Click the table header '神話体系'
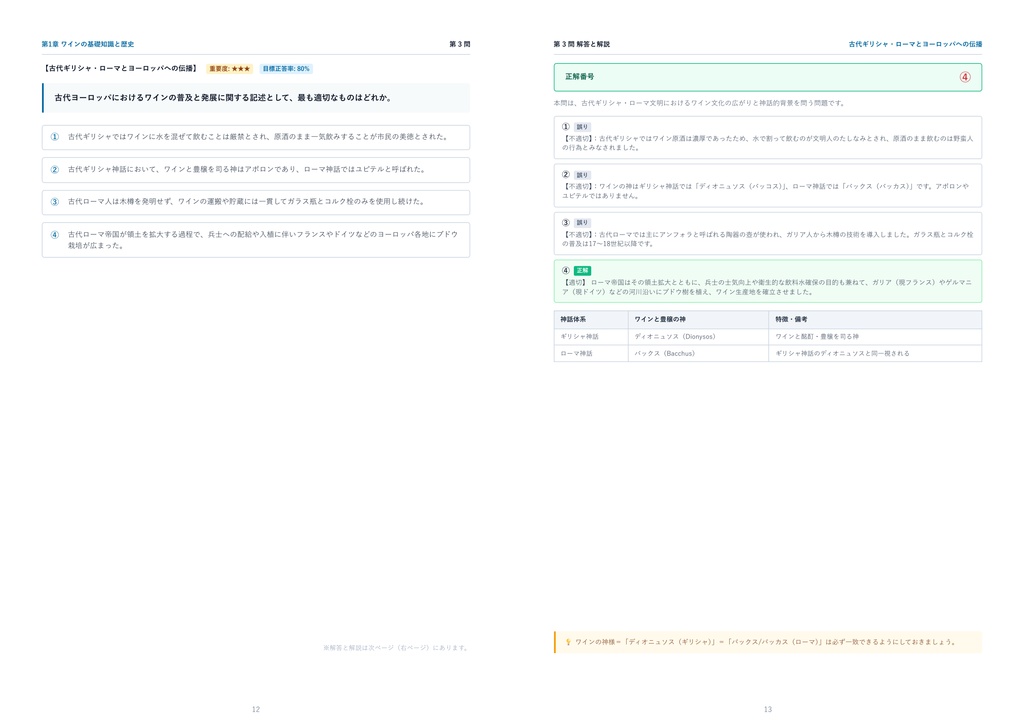Image resolution: width=1024 pixels, height=724 pixels. click(x=573, y=319)
